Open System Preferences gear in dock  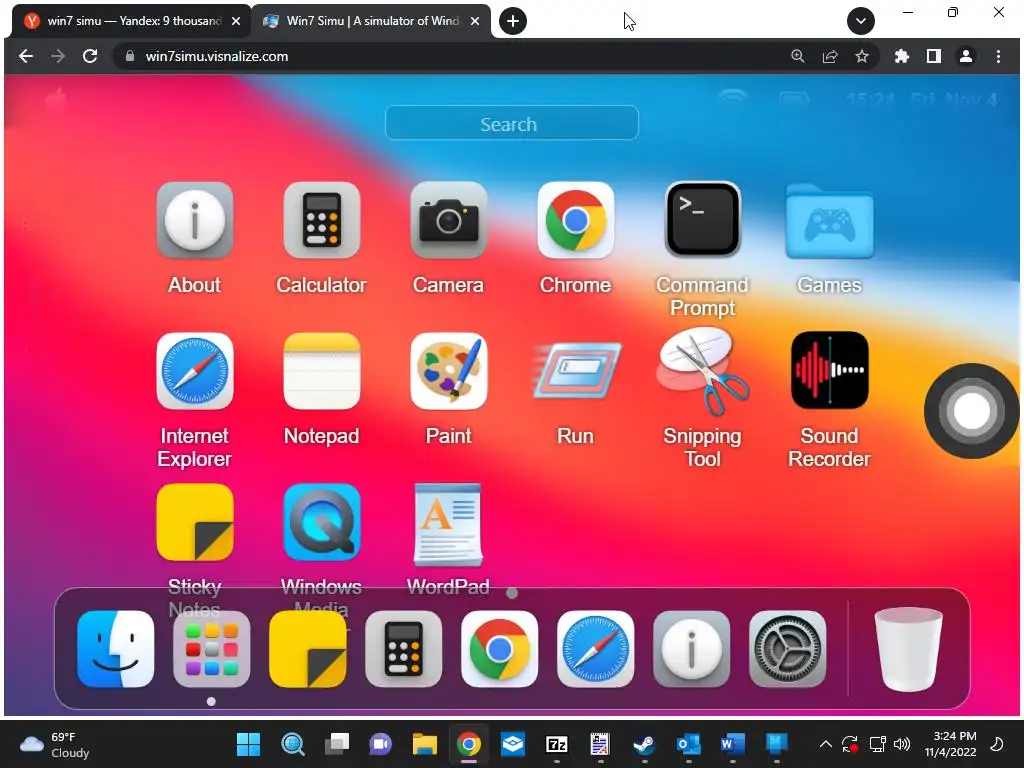click(788, 649)
